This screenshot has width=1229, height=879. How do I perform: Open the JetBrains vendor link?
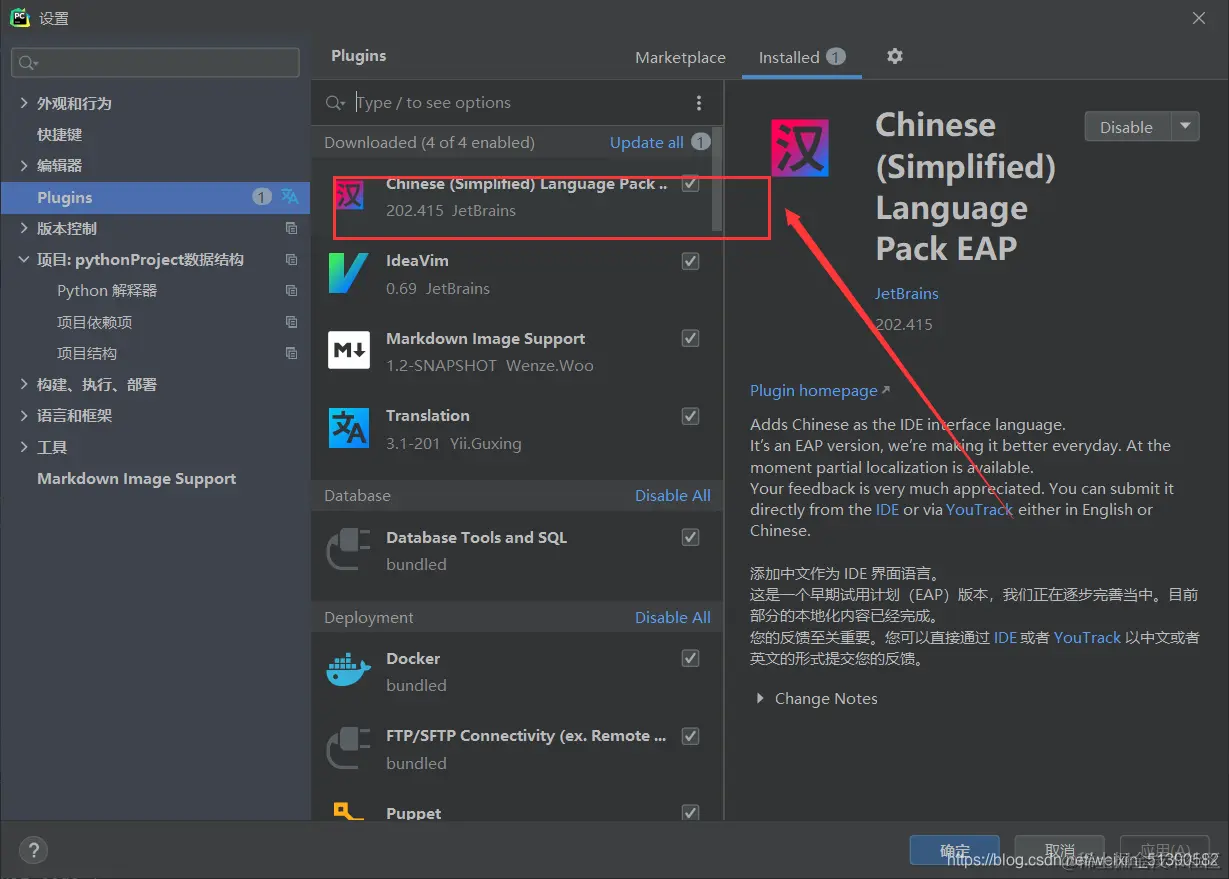[x=907, y=293]
